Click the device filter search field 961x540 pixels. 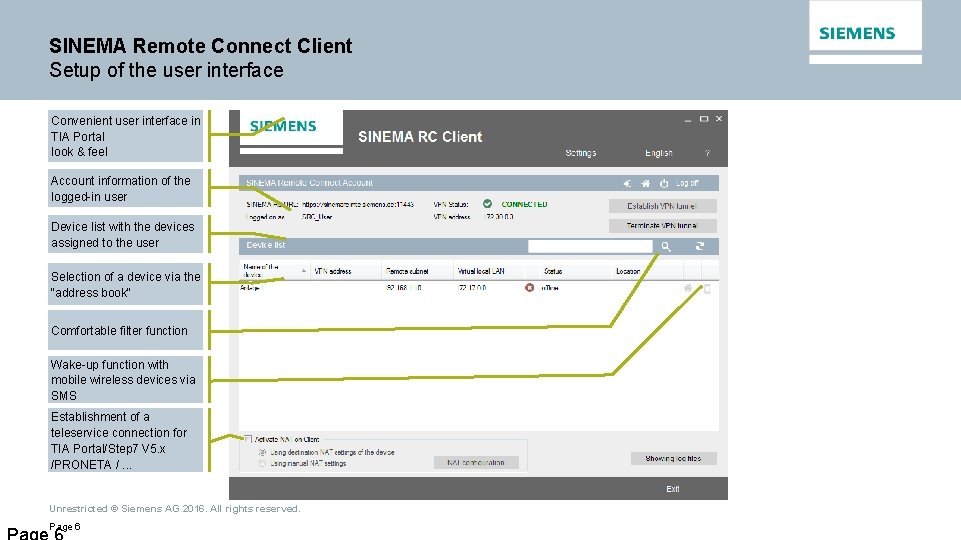click(590, 246)
